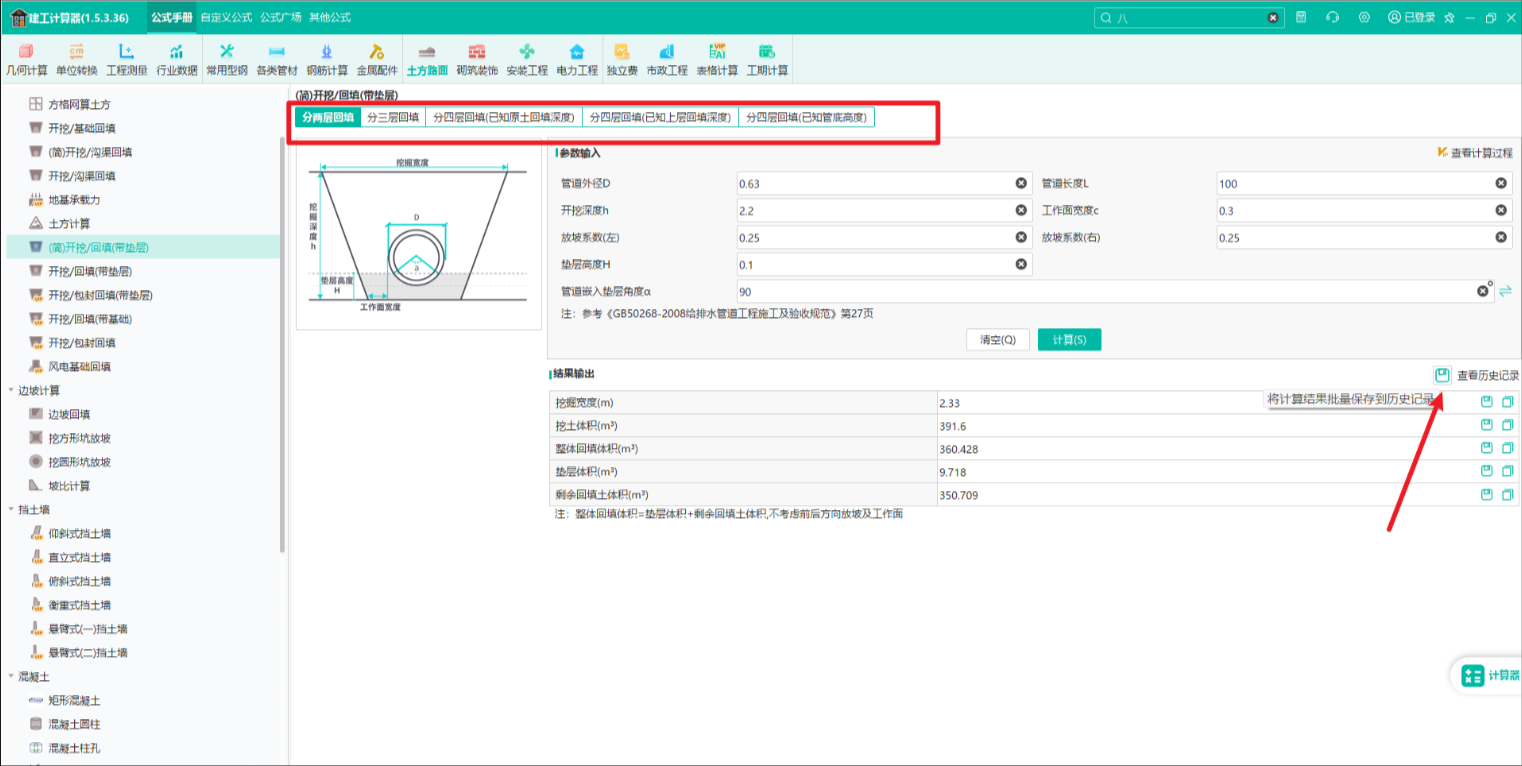
Task: Collapse the 边坡计算 tree group
Action: pyautogui.click(x=11, y=390)
